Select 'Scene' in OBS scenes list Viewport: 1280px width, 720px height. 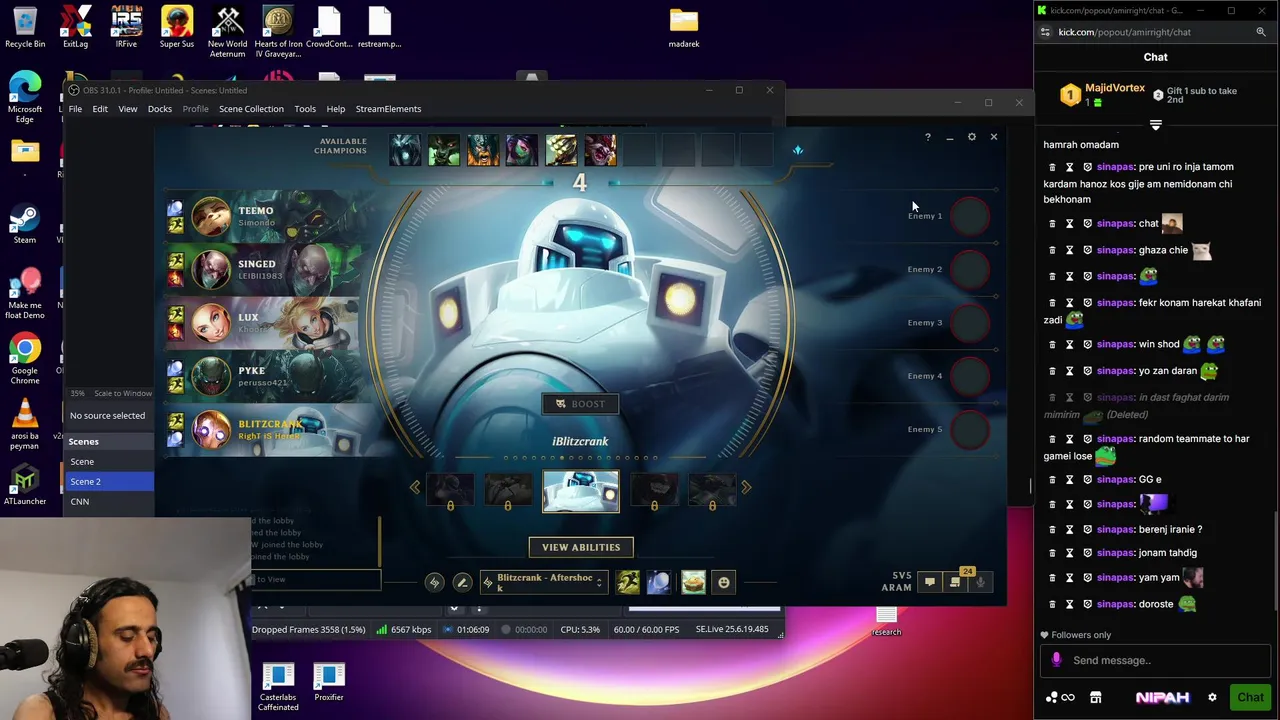[110, 462]
